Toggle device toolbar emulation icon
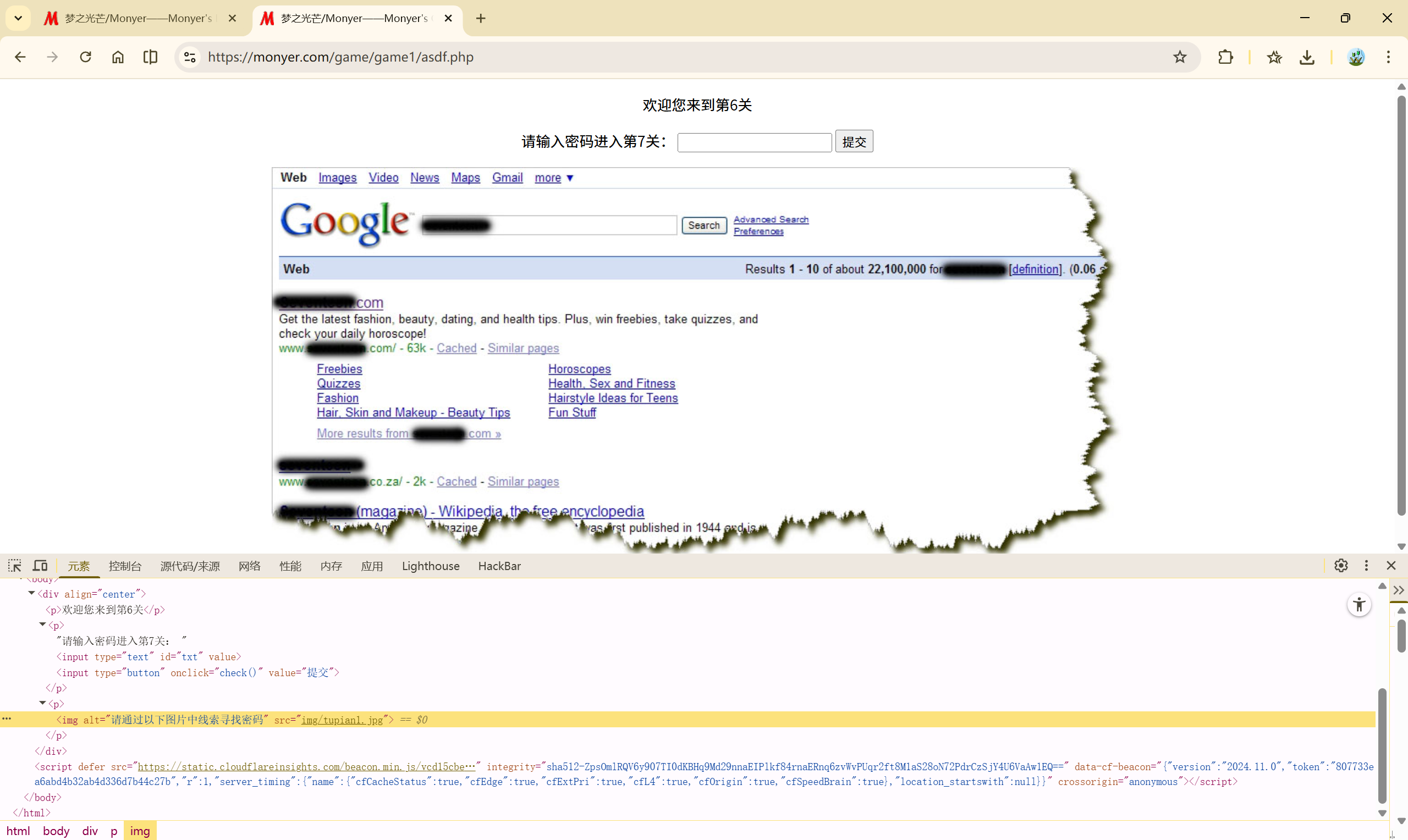Screen dimensions: 1408x840 coord(40,566)
